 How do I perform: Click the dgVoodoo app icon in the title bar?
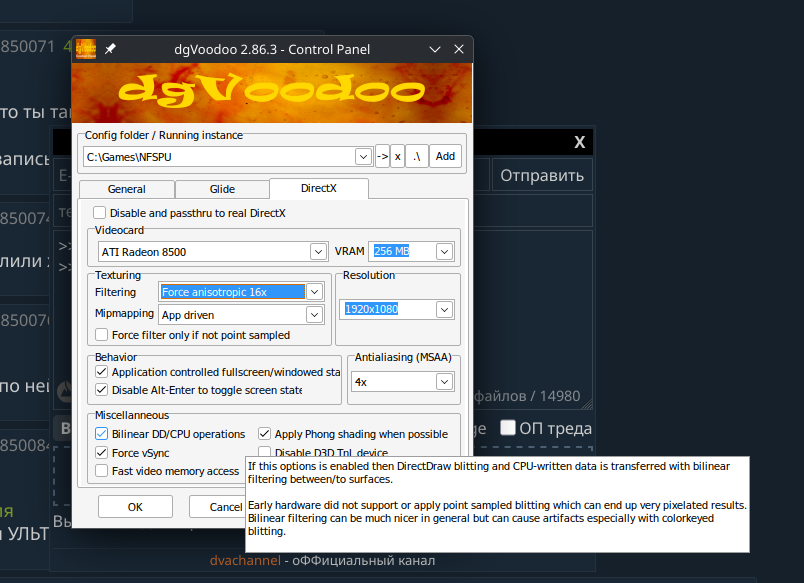[86, 49]
